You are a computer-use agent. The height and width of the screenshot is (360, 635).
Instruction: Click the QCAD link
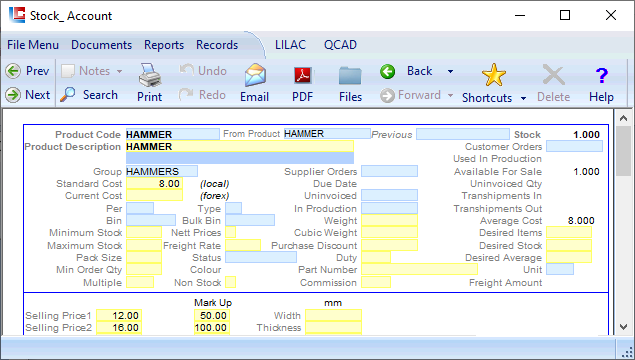pos(340,45)
